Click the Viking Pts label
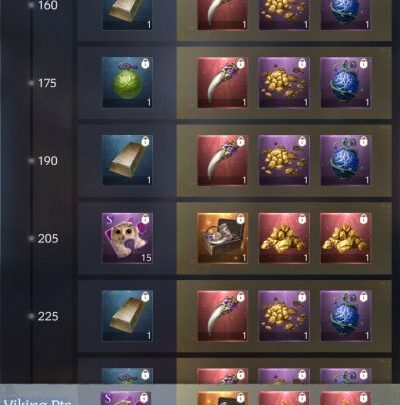 (x=37, y=401)
